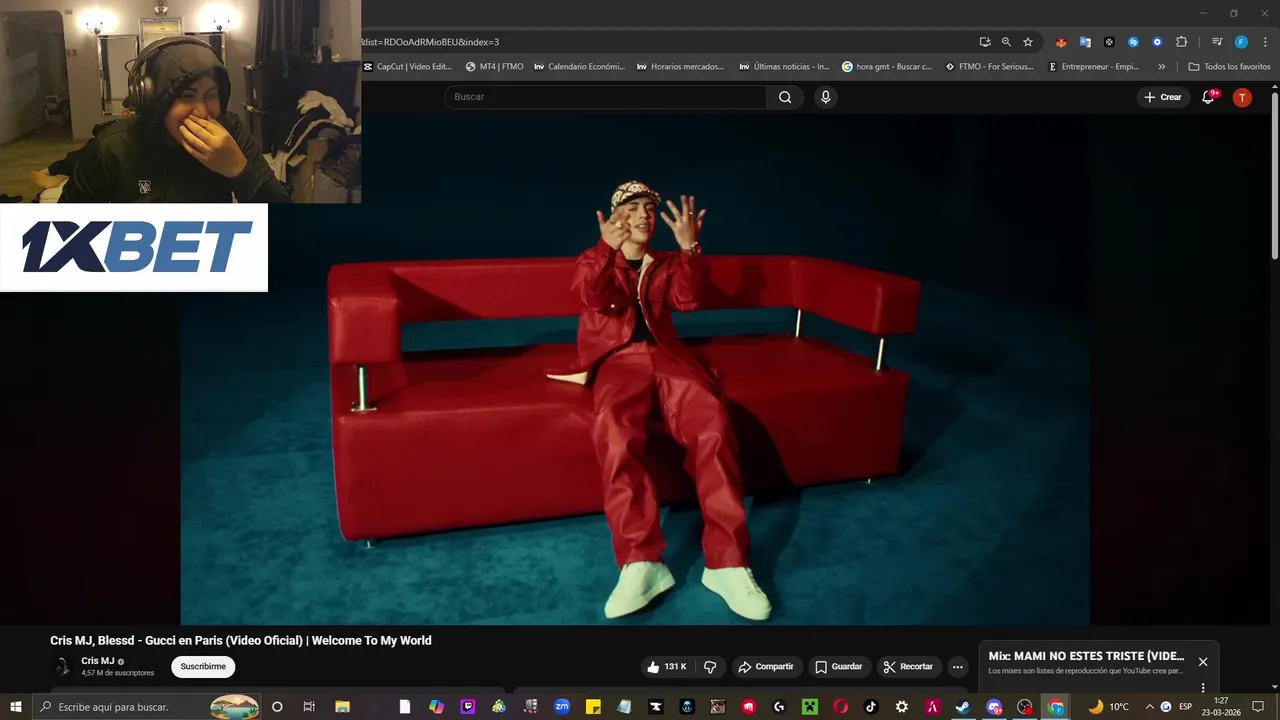Open Chrome profile avatar
The height and width of the screenshot is (720, 1280).
1241,42
